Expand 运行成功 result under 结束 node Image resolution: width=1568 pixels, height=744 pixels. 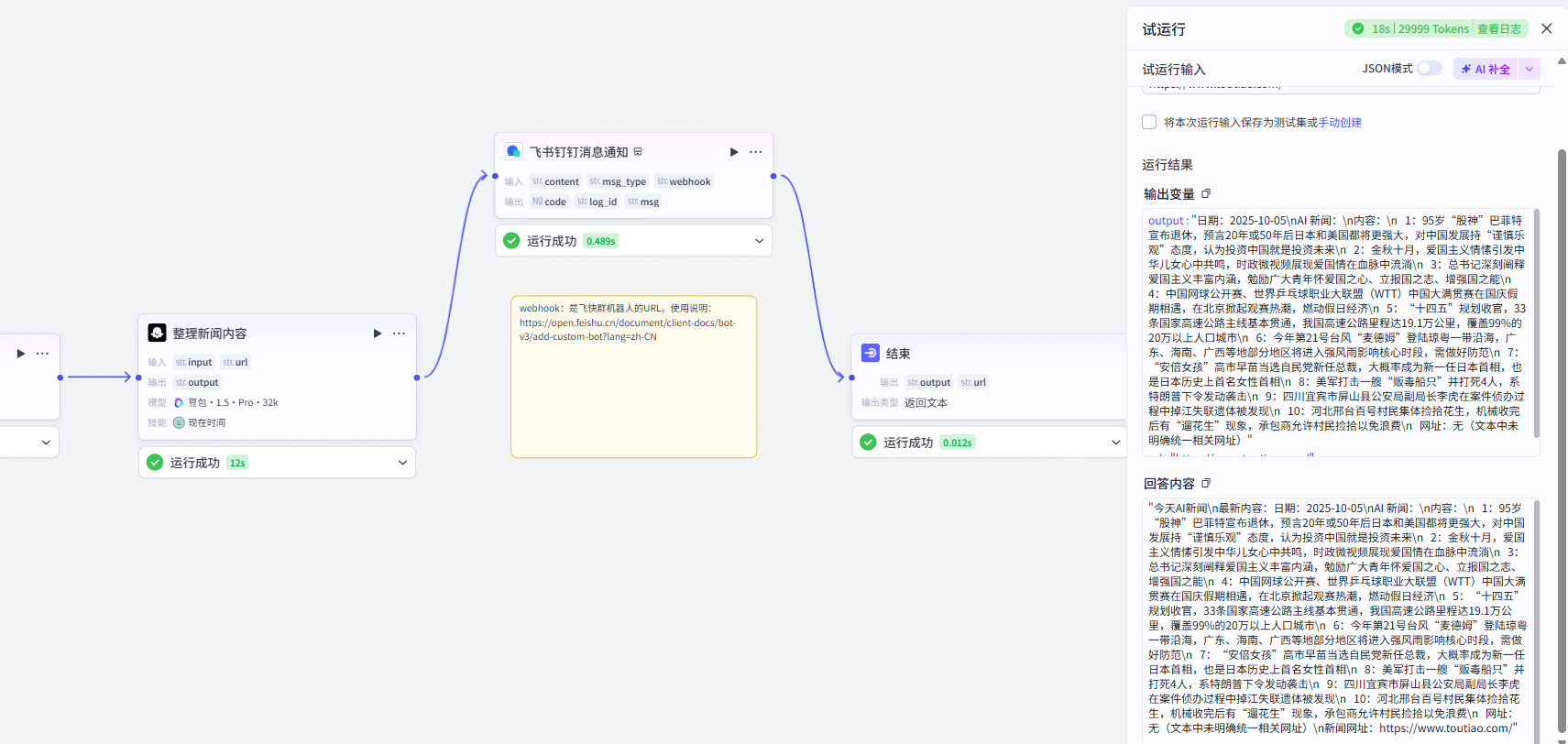(x=1115, y=443)
